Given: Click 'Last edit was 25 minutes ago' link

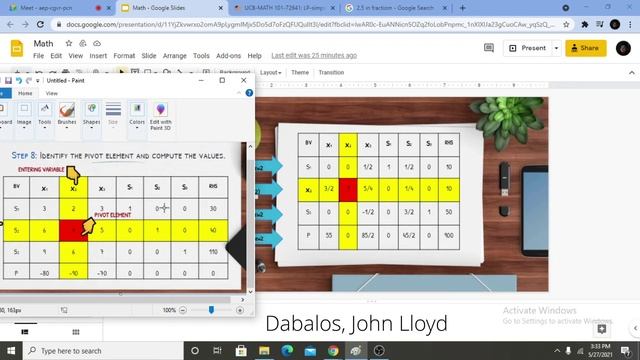Looking at the screenshot, I should coord(314,56).
